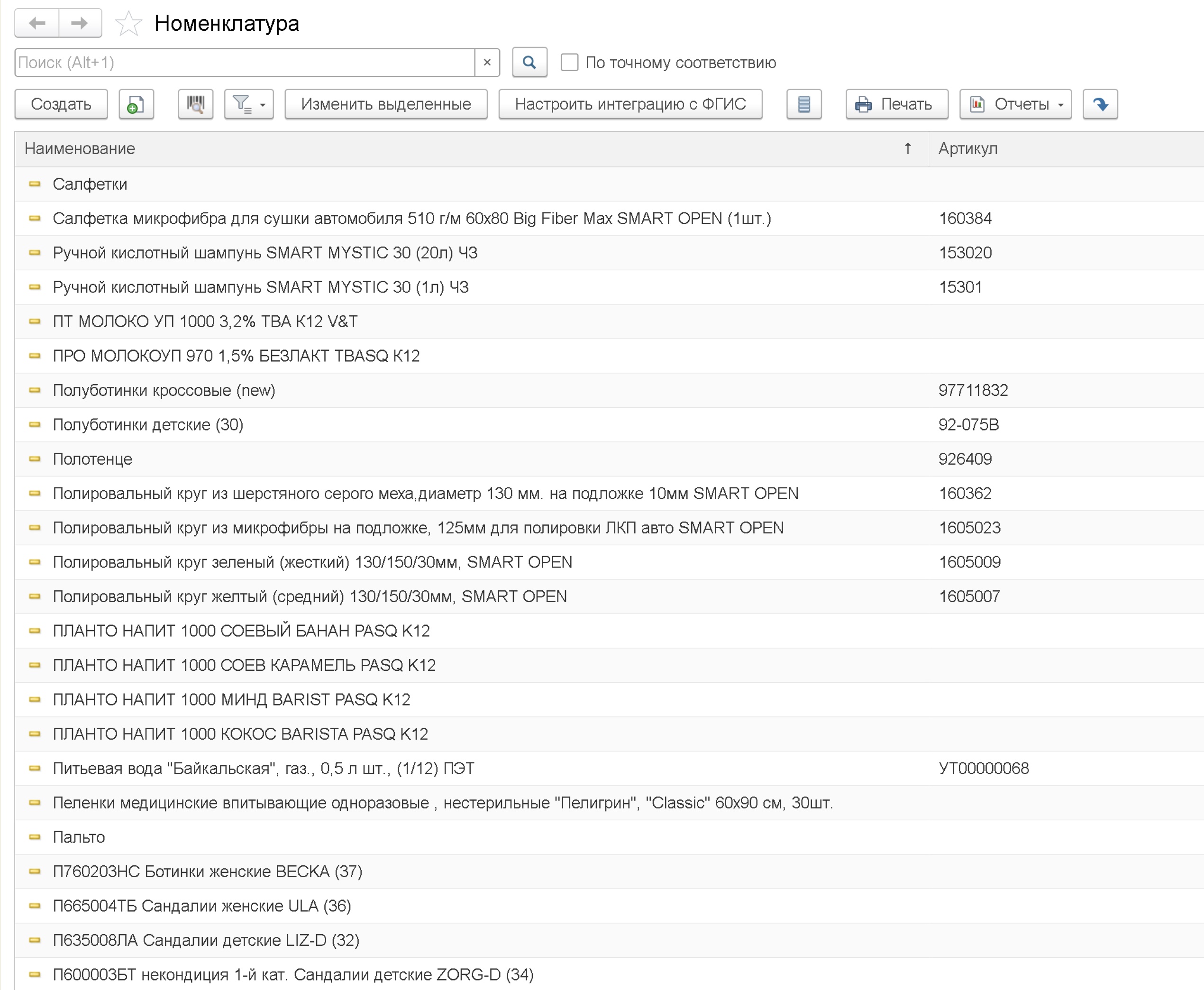Click Настроить интеграцию с ФГИС button
1204x990 pixels.
[630, 104]
